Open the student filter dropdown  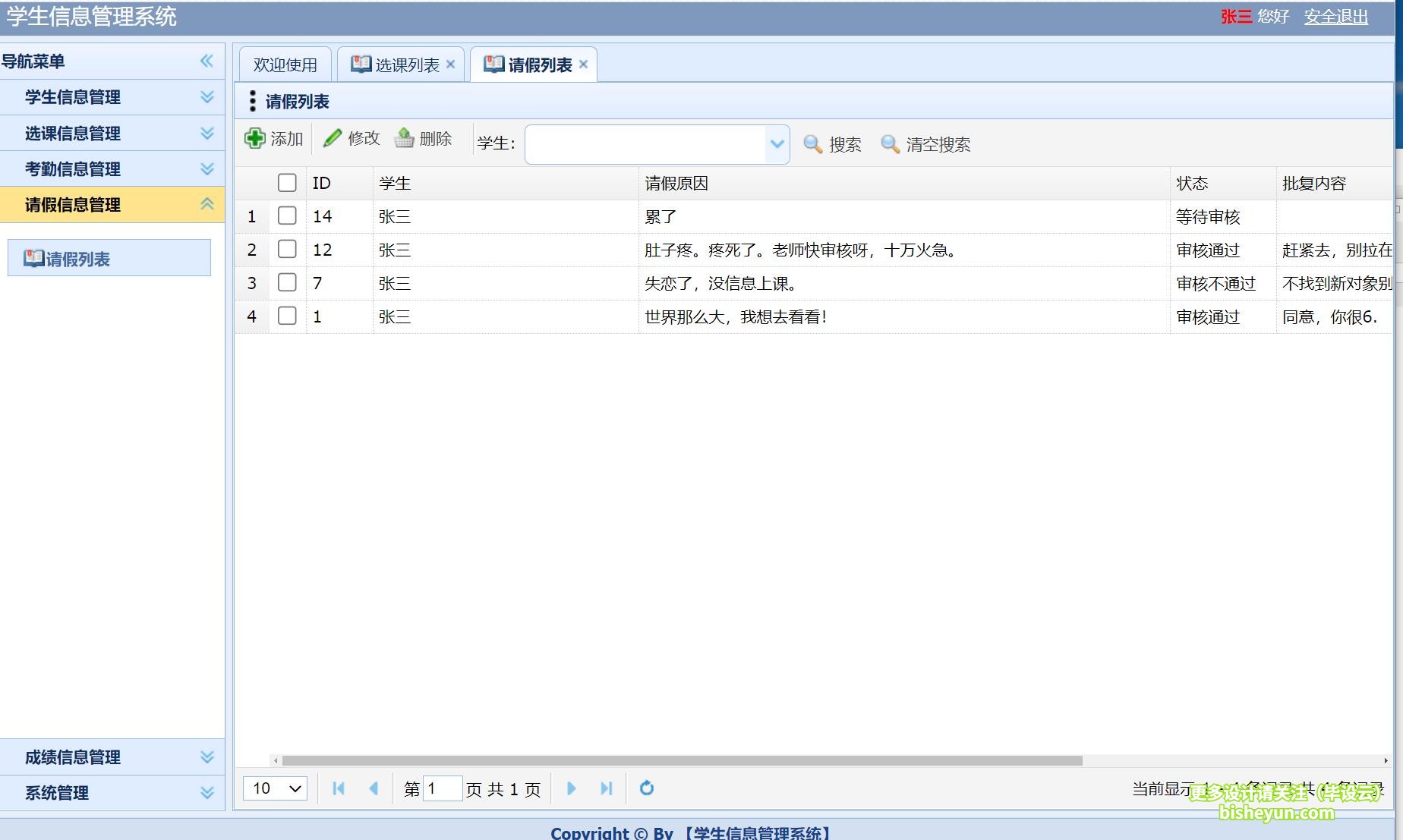[x=777, y=144]
